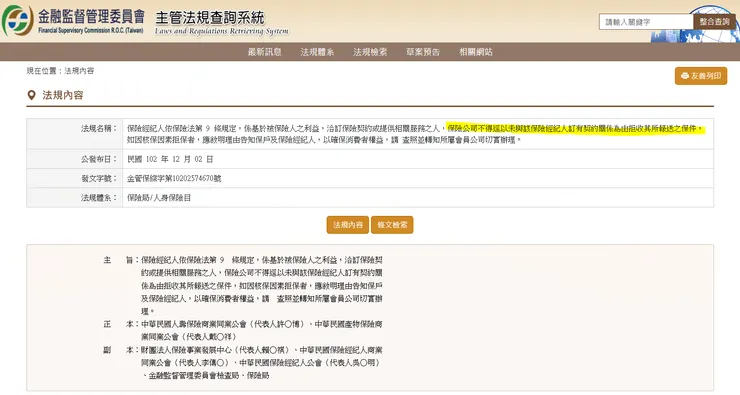The height and width of the screenshot is (395, 740).
Task: Click the 金融監督管理委員會檢查局、保險局 line
Action: [x=205, y=376]
